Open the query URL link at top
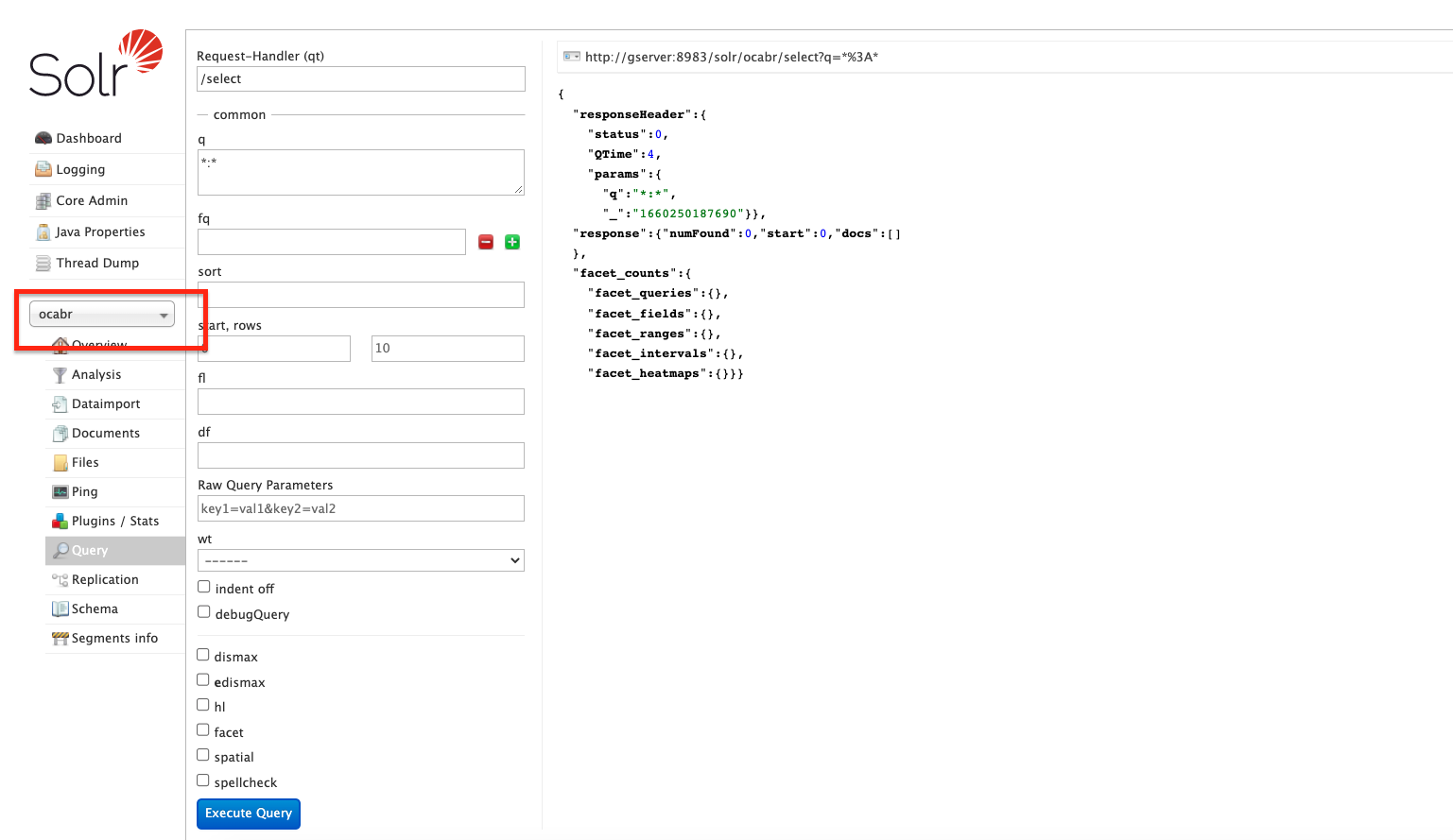 [x=732, y=57]
